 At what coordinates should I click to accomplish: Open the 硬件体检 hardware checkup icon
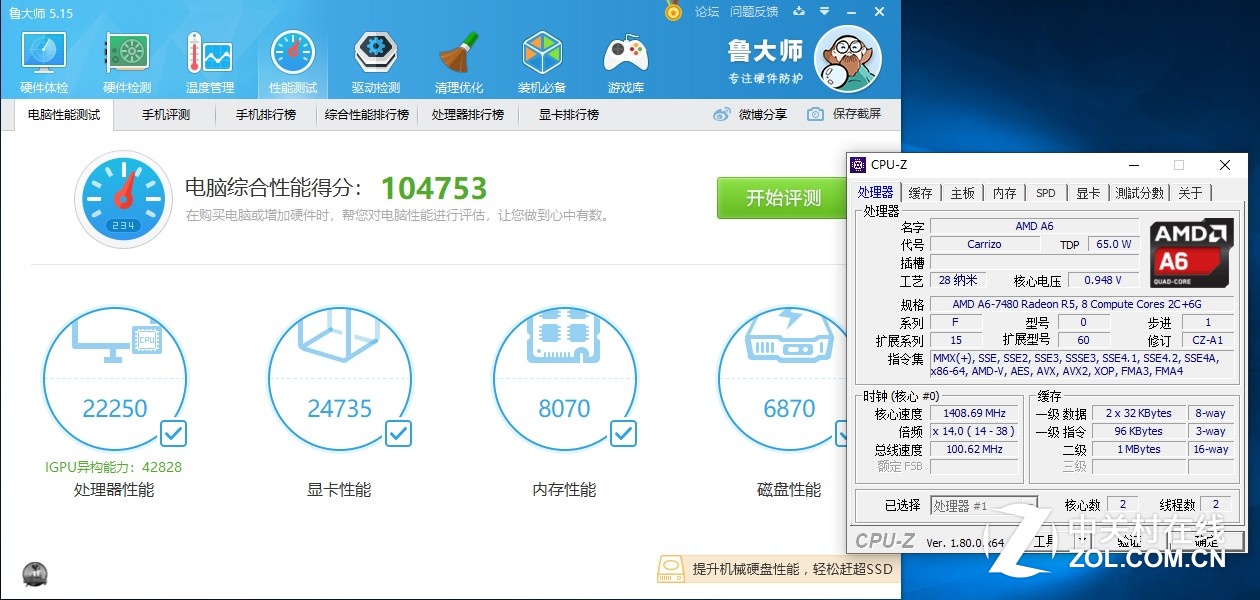44,60
